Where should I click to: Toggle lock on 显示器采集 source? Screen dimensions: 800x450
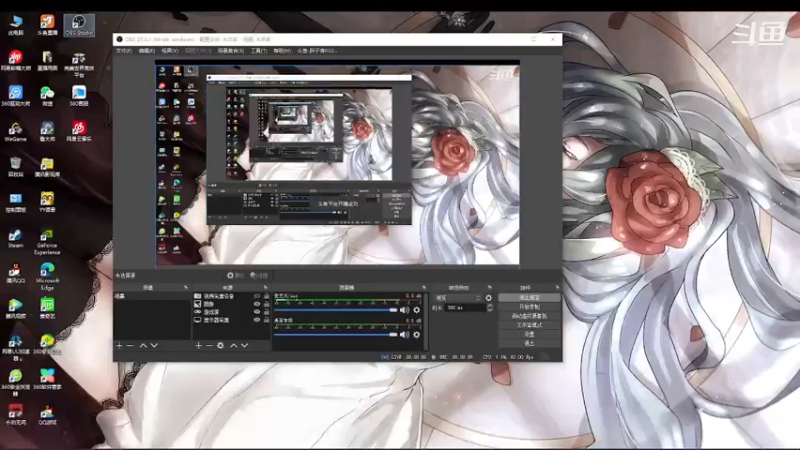tap(266, 320)
